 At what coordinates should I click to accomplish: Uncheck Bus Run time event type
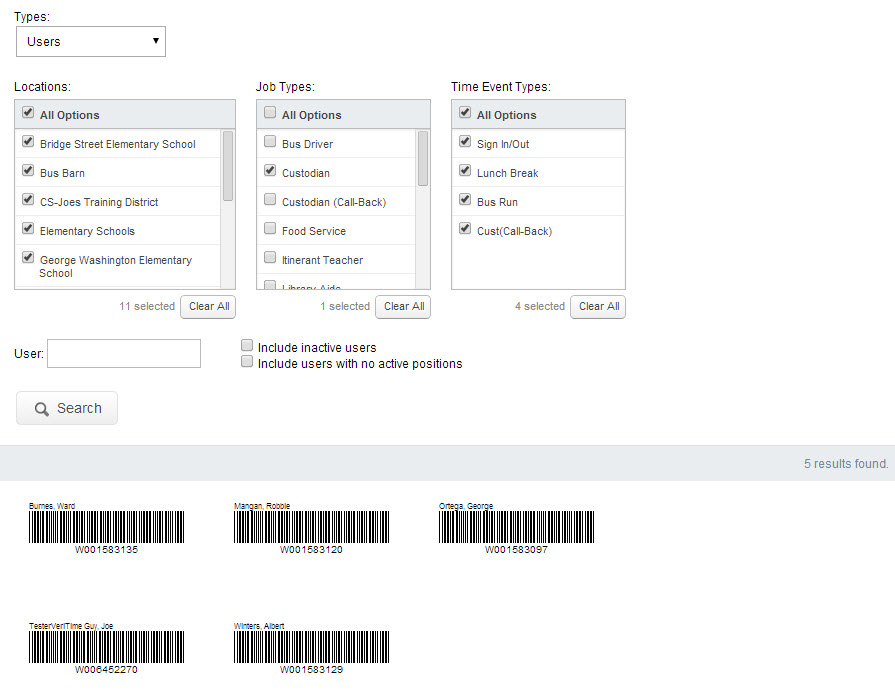coord(465,200)
